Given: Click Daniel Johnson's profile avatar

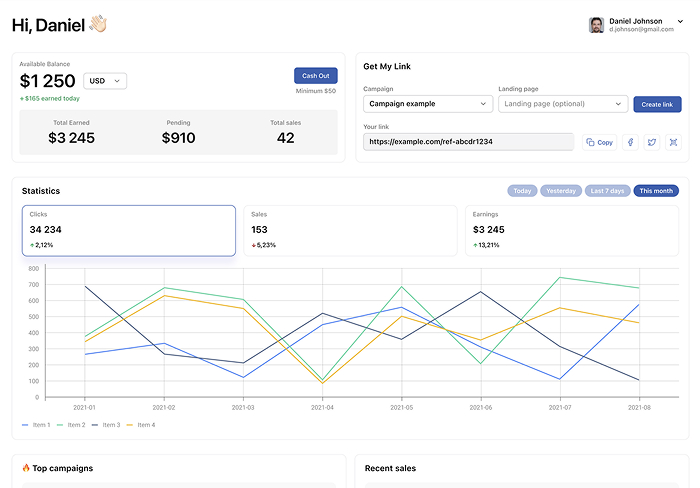Looking at the screenshot, I should tap(596, 25).
